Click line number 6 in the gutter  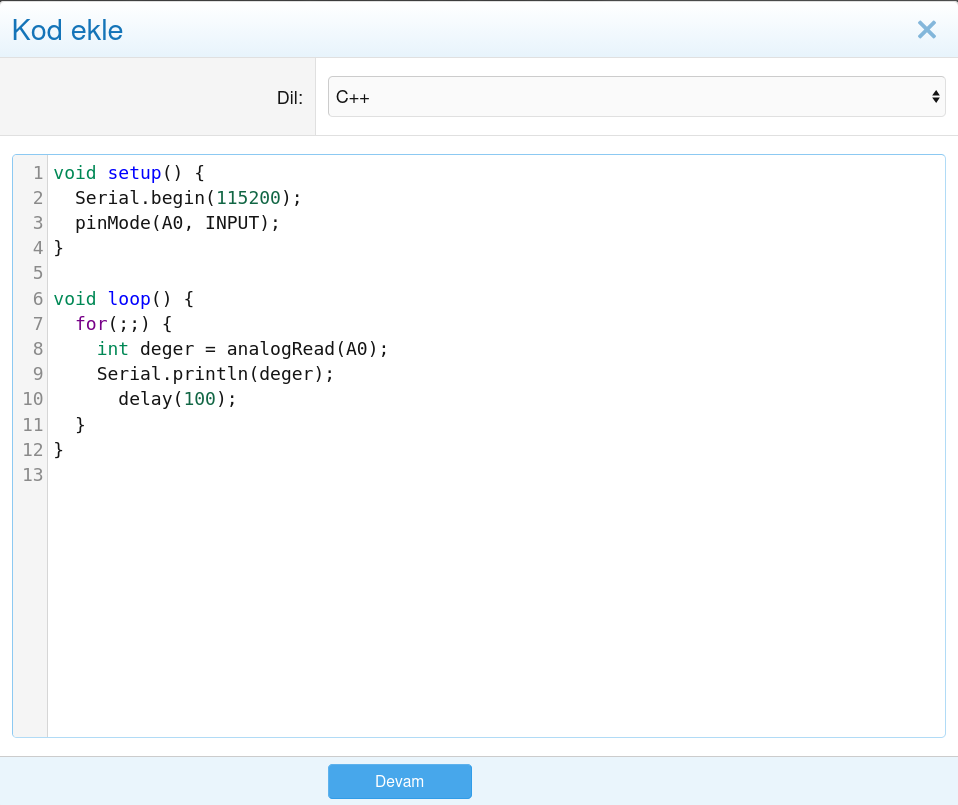tap(38, 299)
